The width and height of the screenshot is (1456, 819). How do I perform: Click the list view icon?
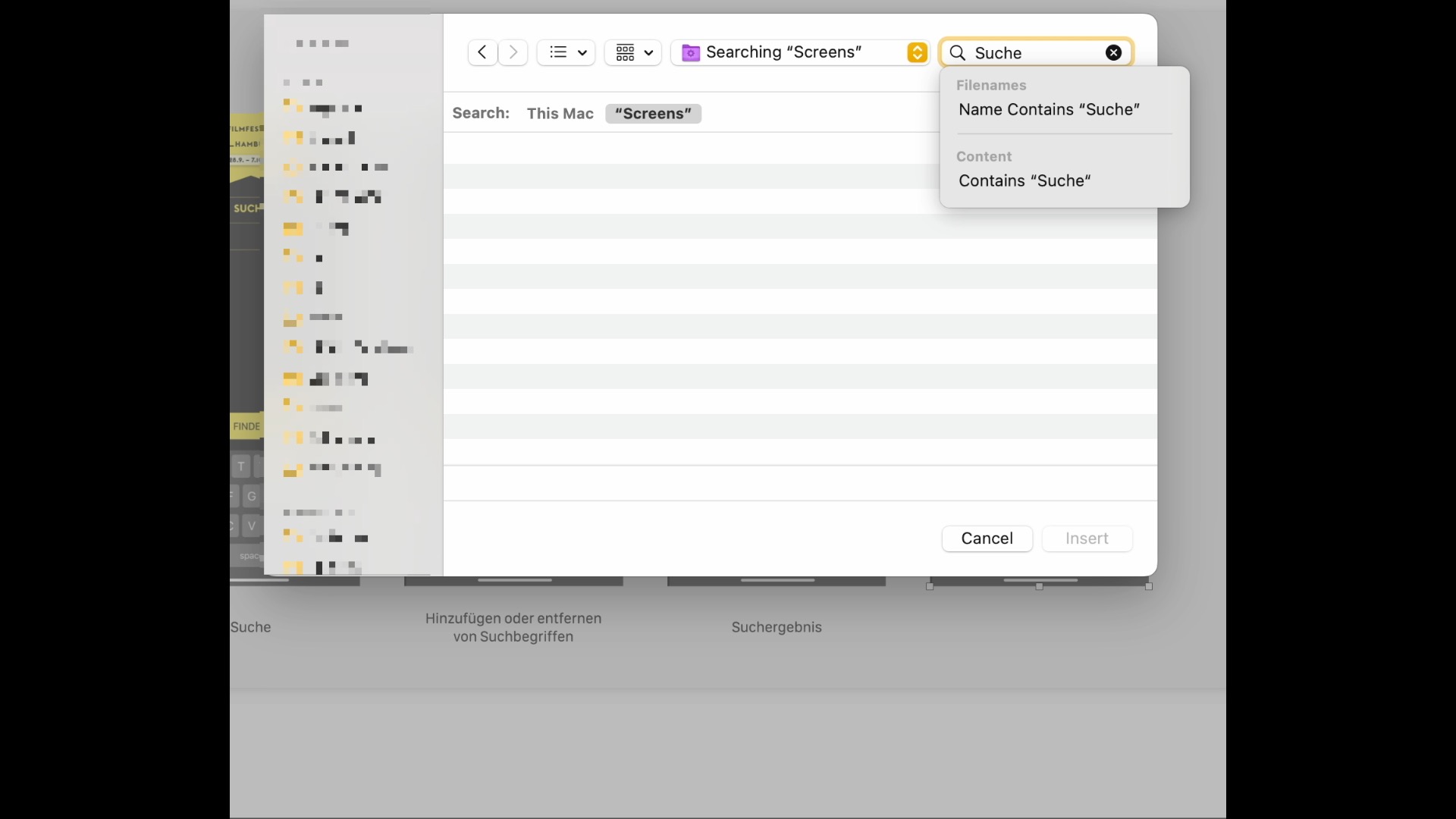click(558, 52)
